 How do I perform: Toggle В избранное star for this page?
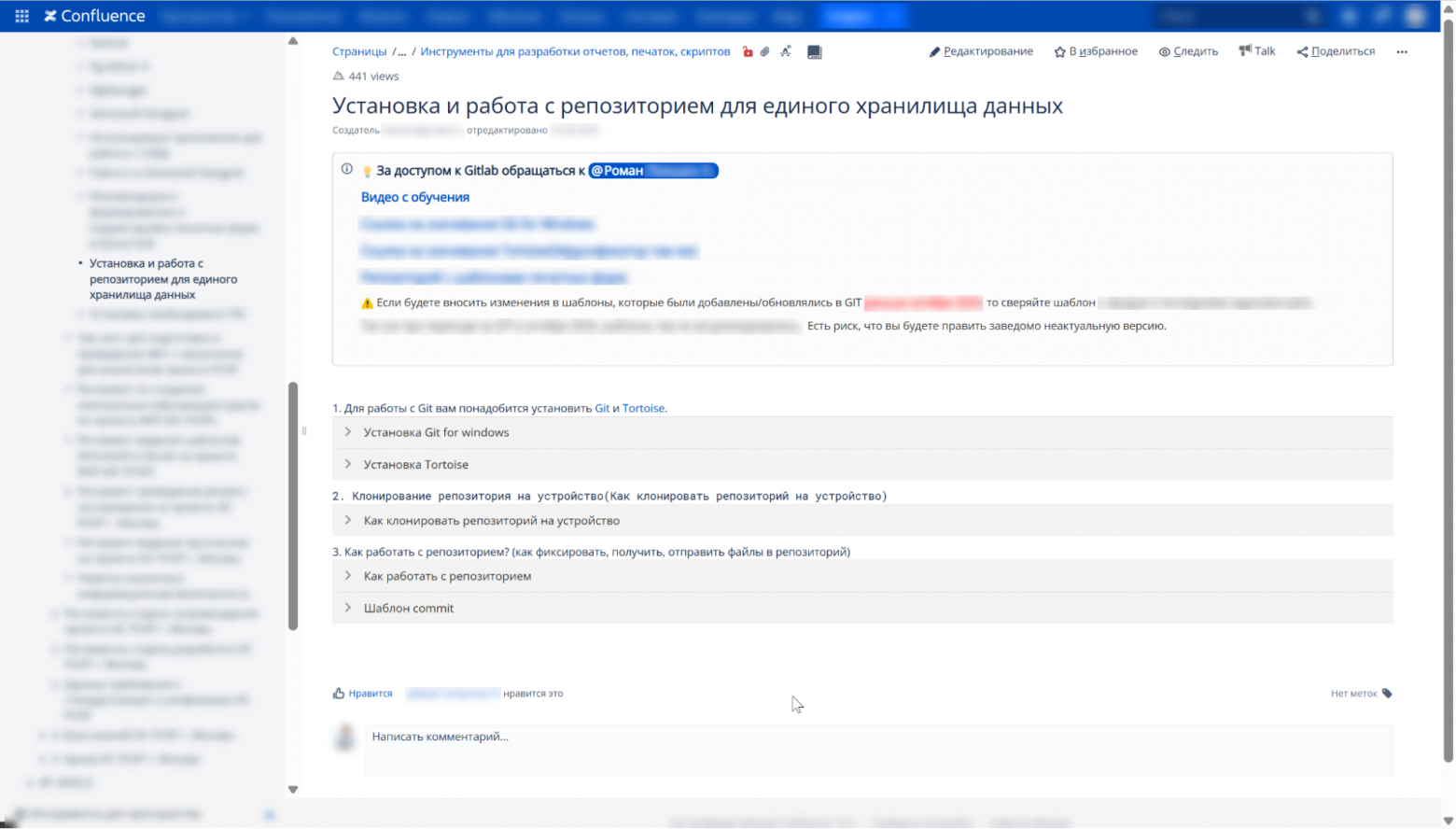(x=1096, y=51)
